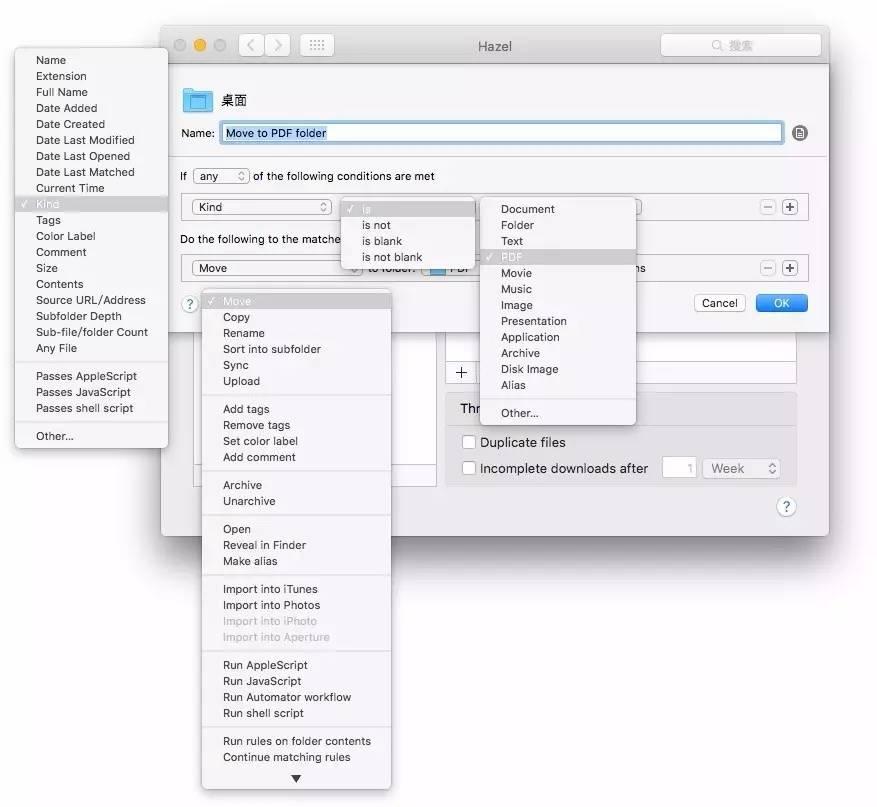Image resolution: width=877 pixels, height=807 pixels.
Task: Choose Unarchive action
Action: (249, 502)
